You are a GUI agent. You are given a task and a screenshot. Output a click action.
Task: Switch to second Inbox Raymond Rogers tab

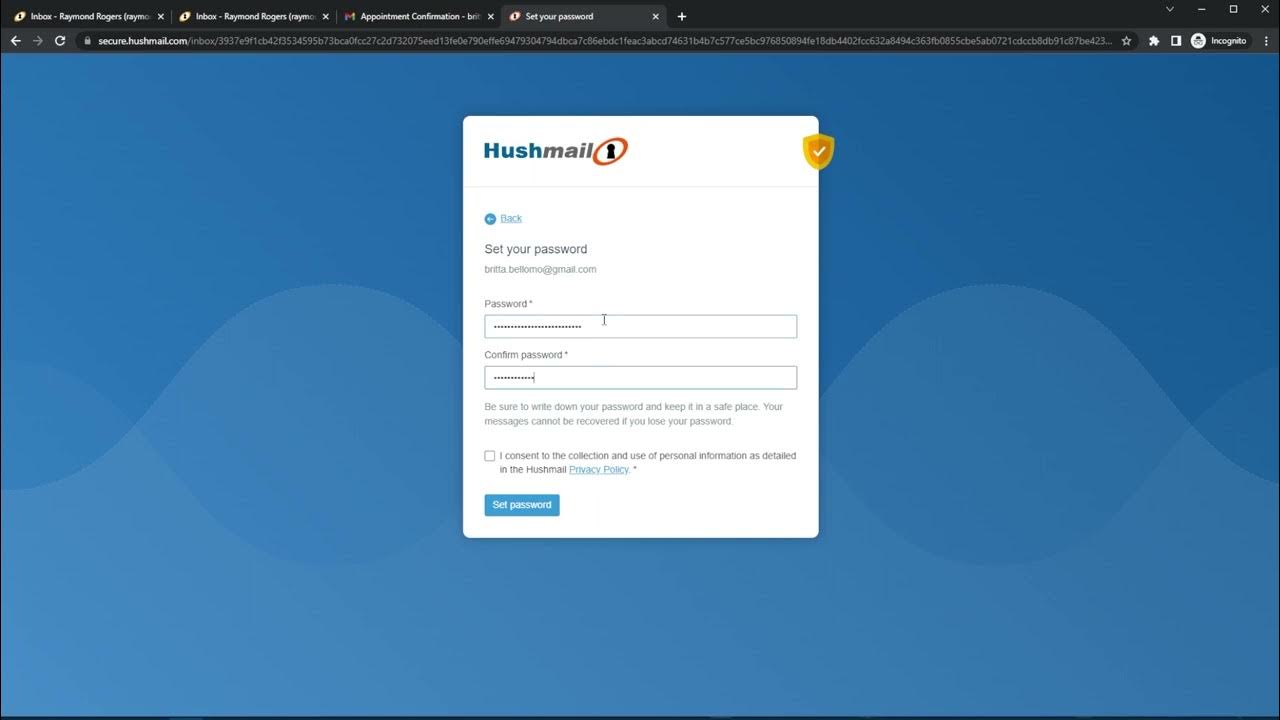[x=253, y=17]
